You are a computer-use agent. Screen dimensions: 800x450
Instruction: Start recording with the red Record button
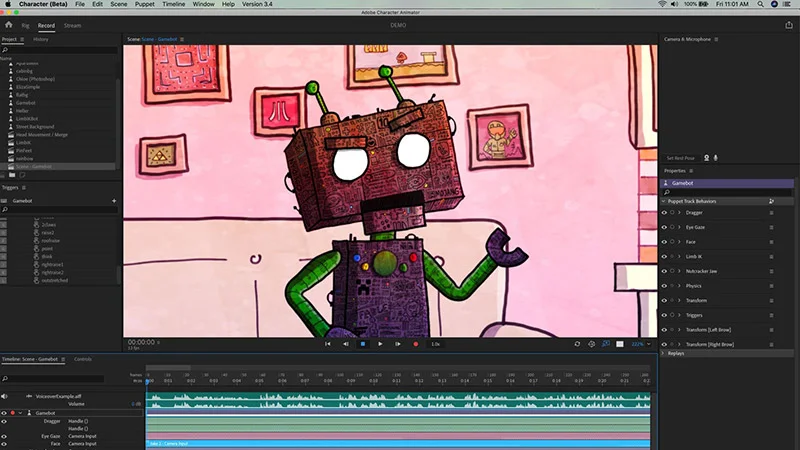[x=415, y=344]
